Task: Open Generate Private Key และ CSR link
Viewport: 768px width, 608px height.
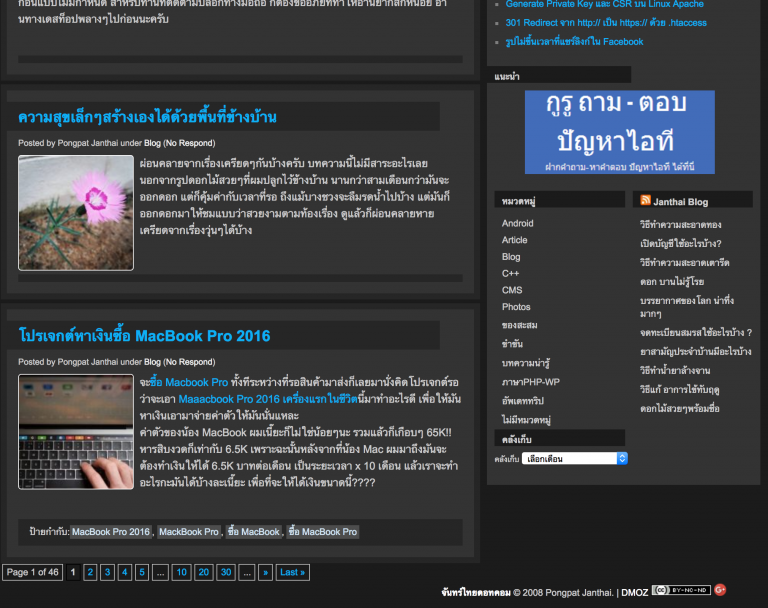Action: pos(604,4)
